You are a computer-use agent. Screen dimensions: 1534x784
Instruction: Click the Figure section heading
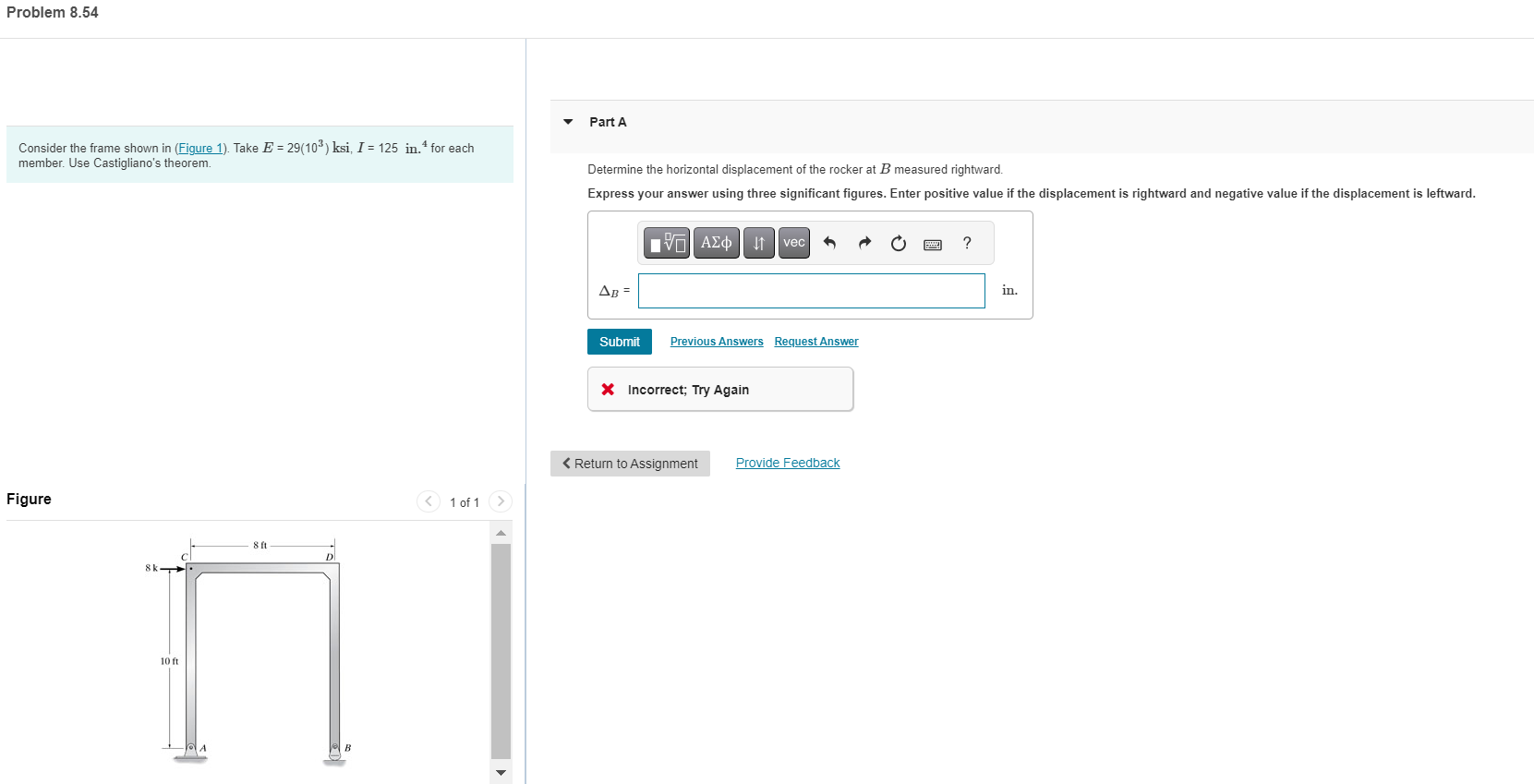pyautogui.click(x=29, y=499)
